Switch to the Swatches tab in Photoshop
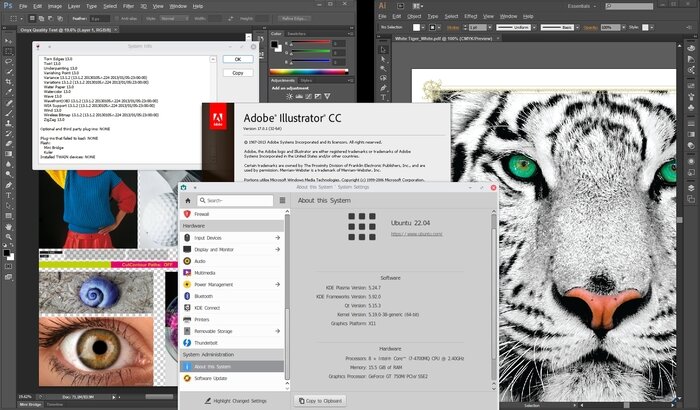 296,33
